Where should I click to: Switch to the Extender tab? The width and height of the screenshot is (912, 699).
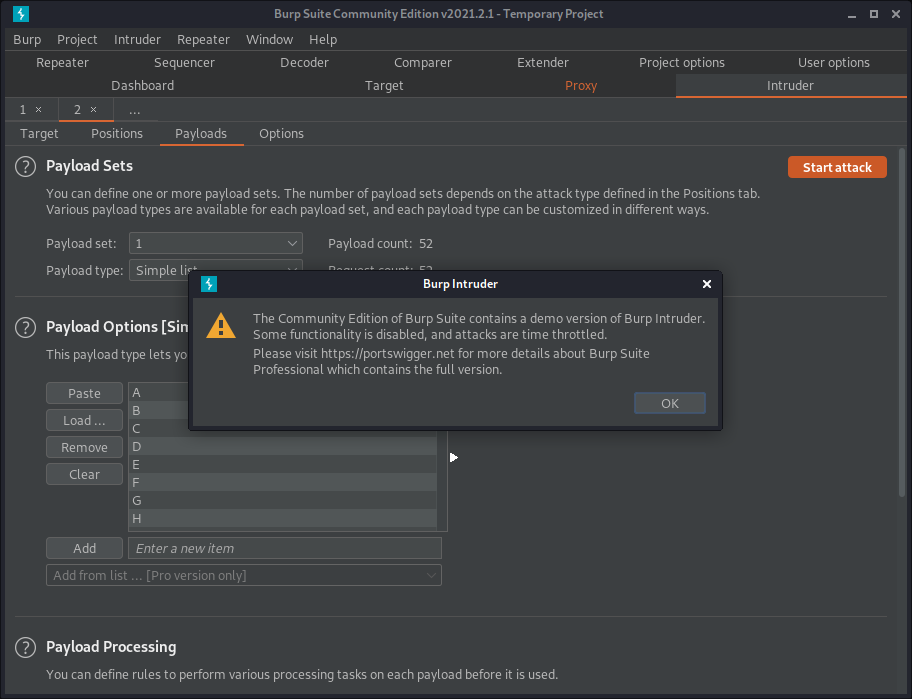543,62
